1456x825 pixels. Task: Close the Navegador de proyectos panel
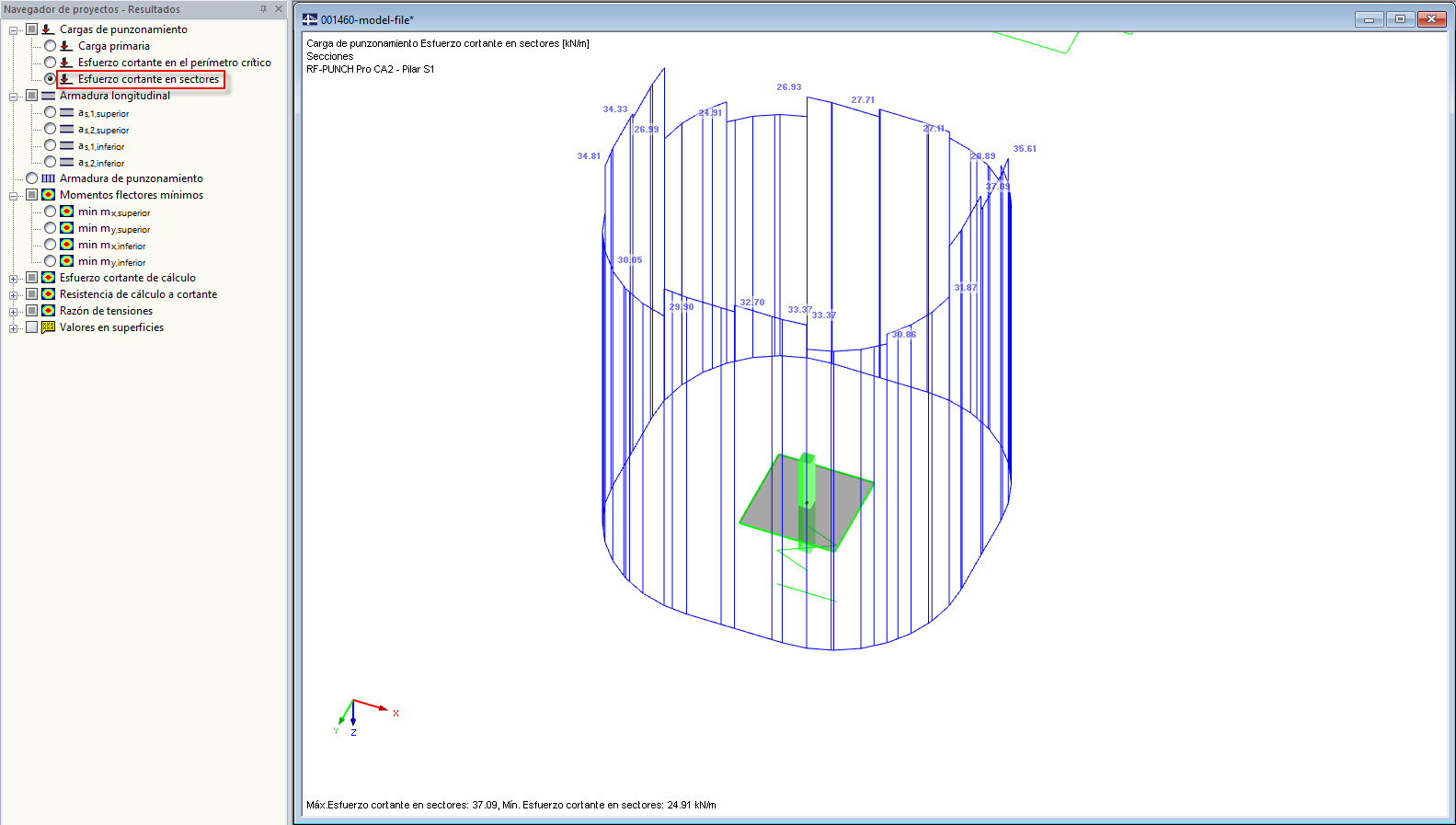tap(279, 9)
